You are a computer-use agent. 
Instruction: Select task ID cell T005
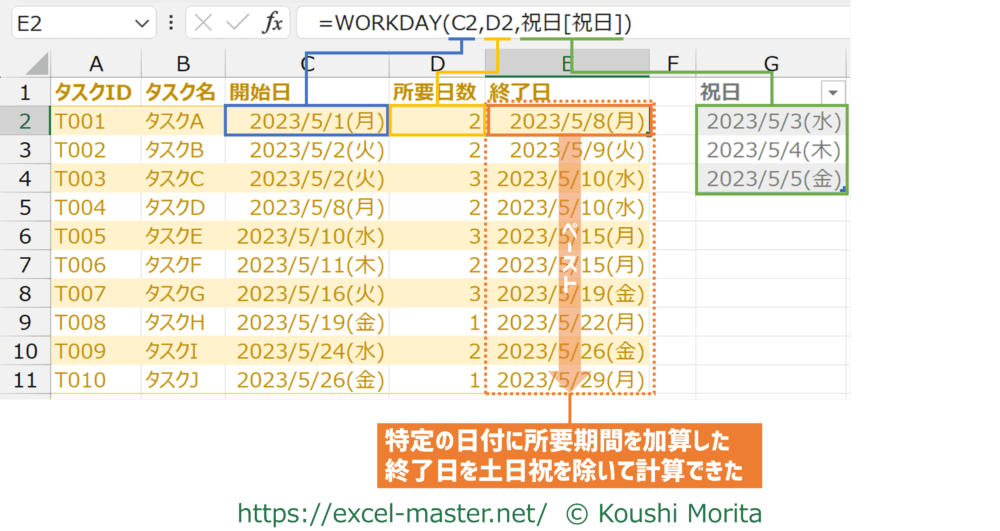96,237
